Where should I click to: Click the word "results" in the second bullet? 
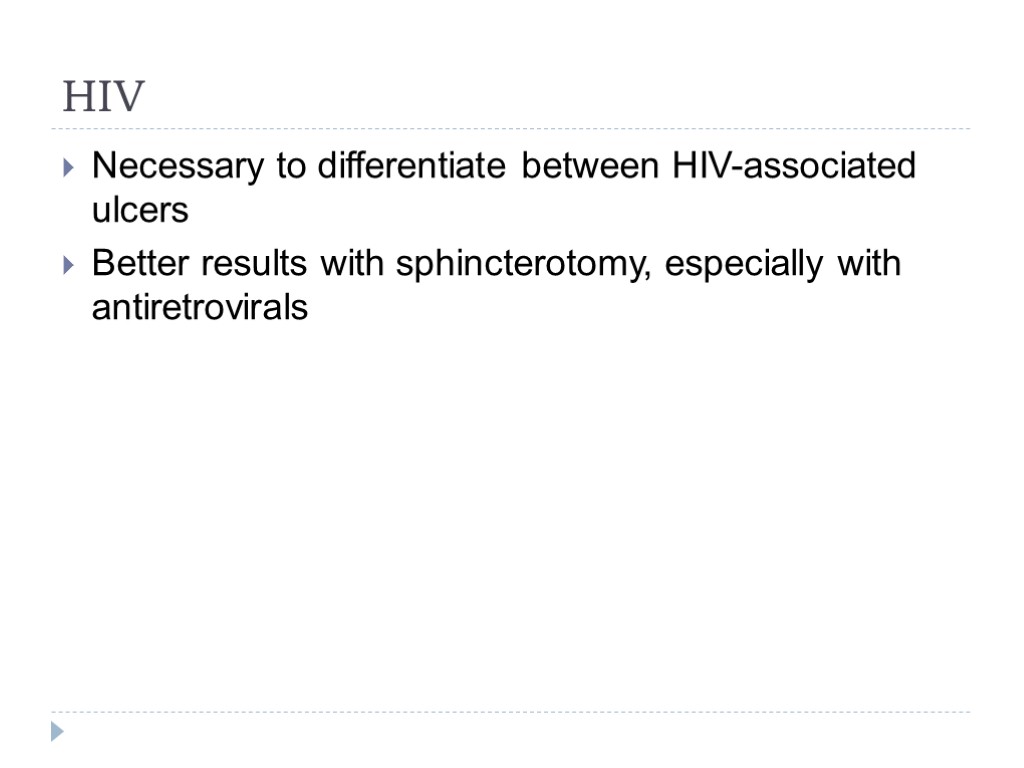[x=251, y=264]
